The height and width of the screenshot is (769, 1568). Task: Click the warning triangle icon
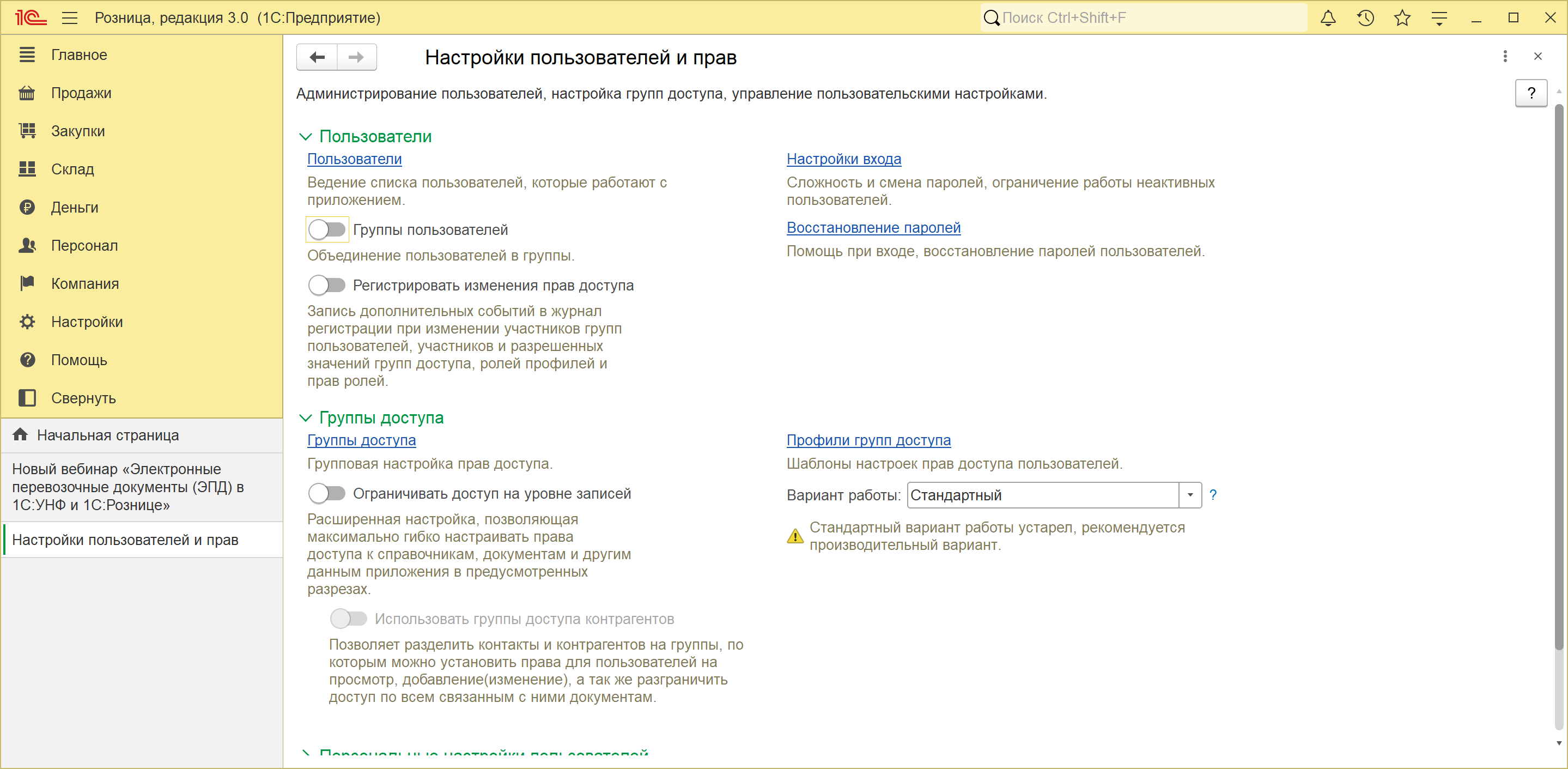tap(795, 536)
